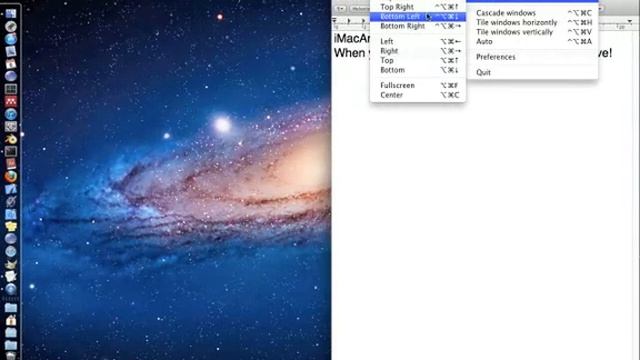The height and width of the screenshot is (360, 640).
Task: Open the yellow icon in the dock
Action: (11, 227)
